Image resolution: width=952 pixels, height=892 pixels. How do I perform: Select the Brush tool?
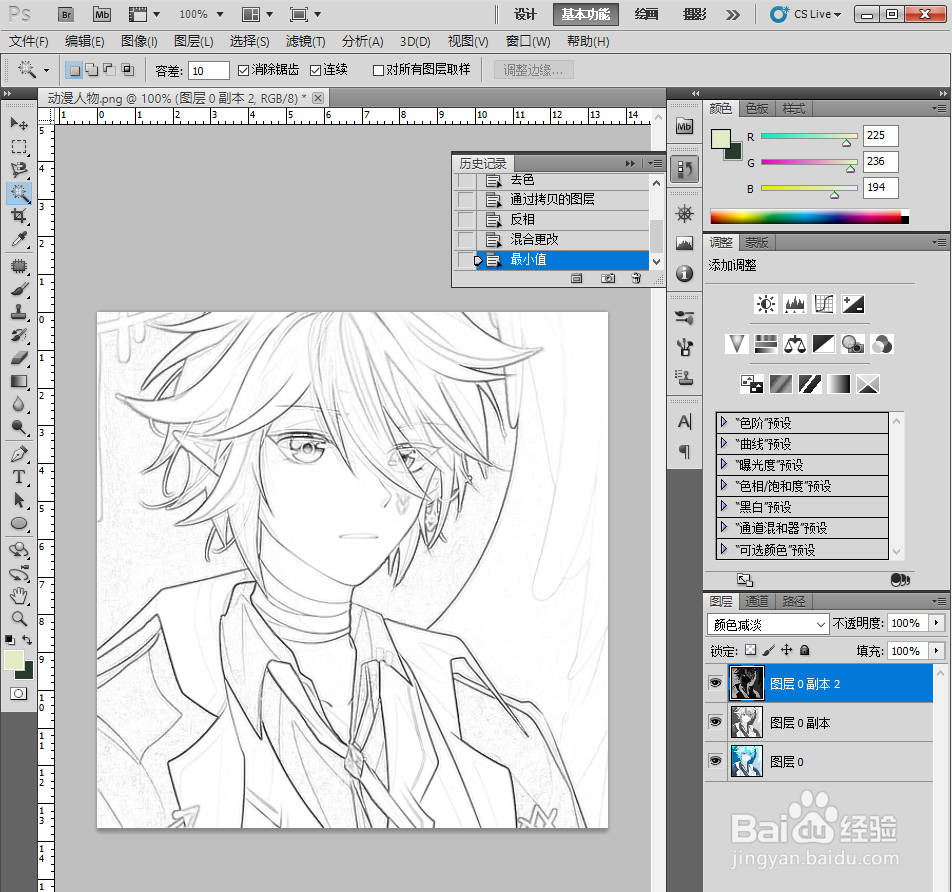19,290
